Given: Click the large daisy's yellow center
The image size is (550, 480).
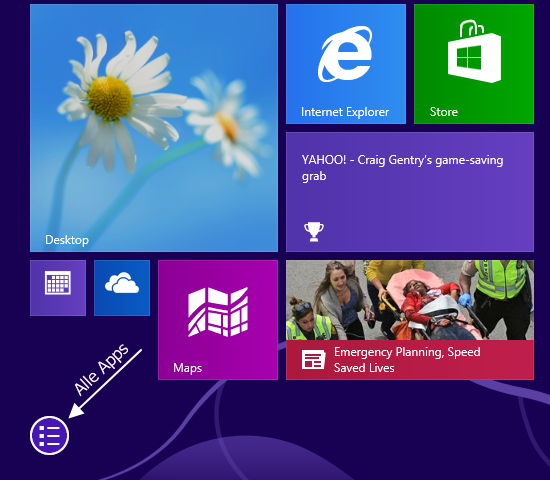Looking at the screenshot, I should pos(109,98).
